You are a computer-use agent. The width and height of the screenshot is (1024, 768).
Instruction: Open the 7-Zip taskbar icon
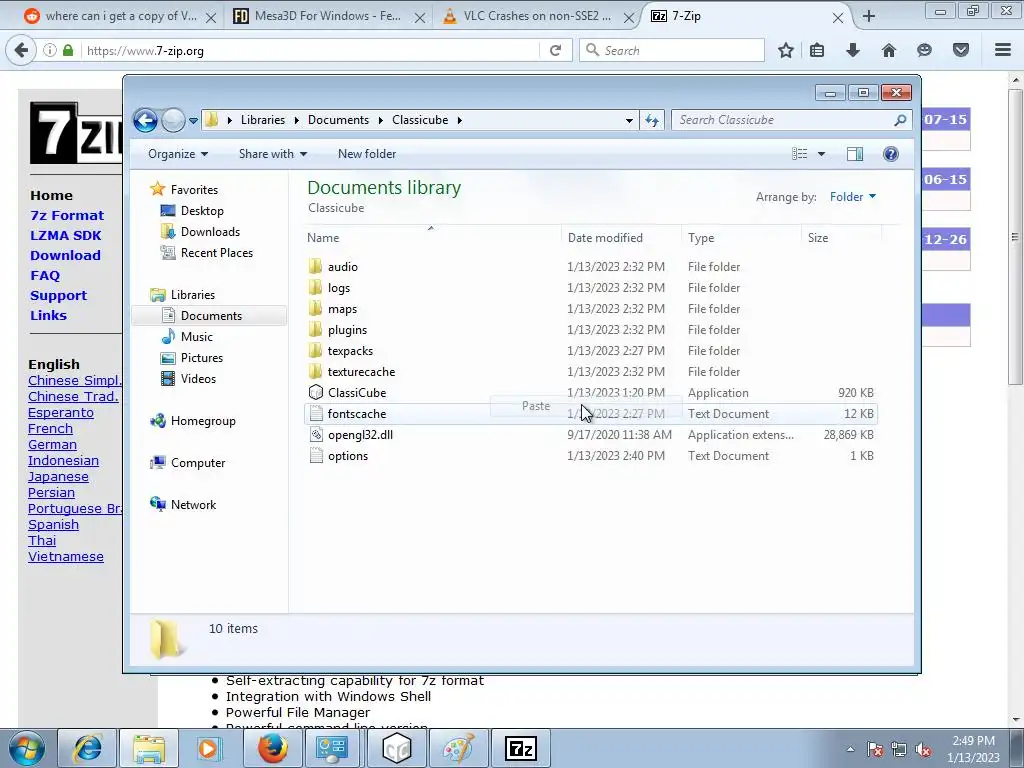coord(520,748)
